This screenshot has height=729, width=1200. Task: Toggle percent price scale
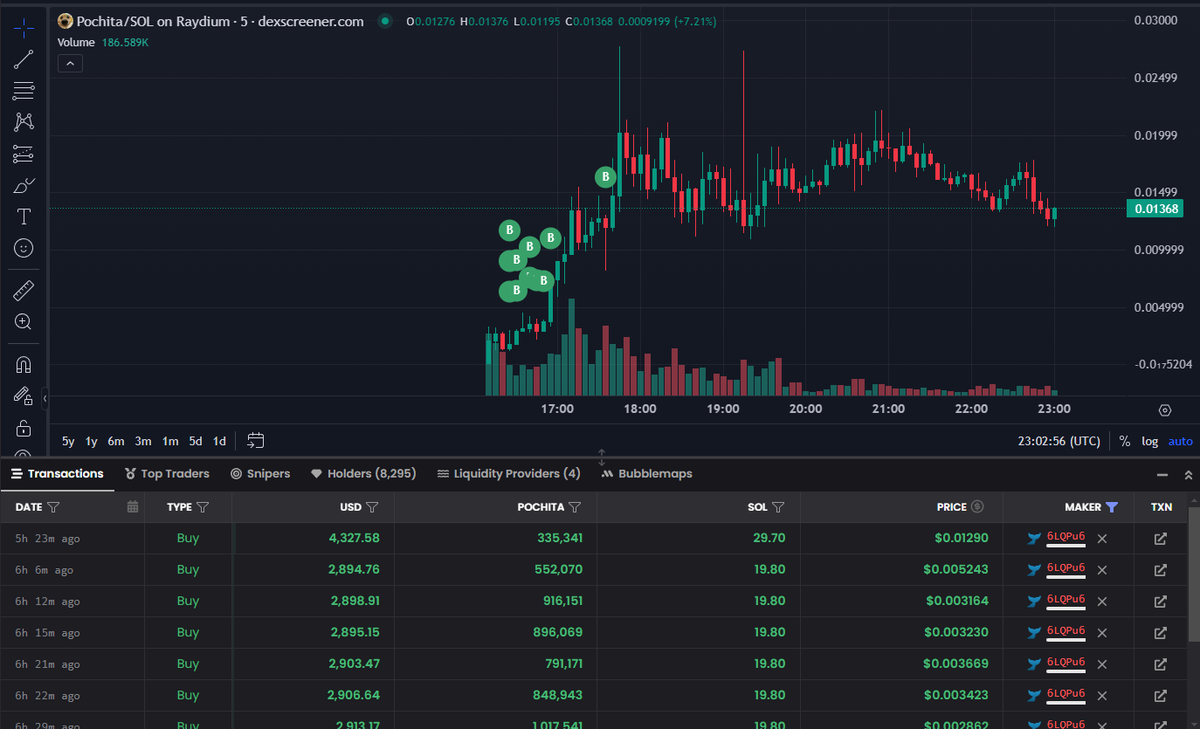[x=1124, y=441]
